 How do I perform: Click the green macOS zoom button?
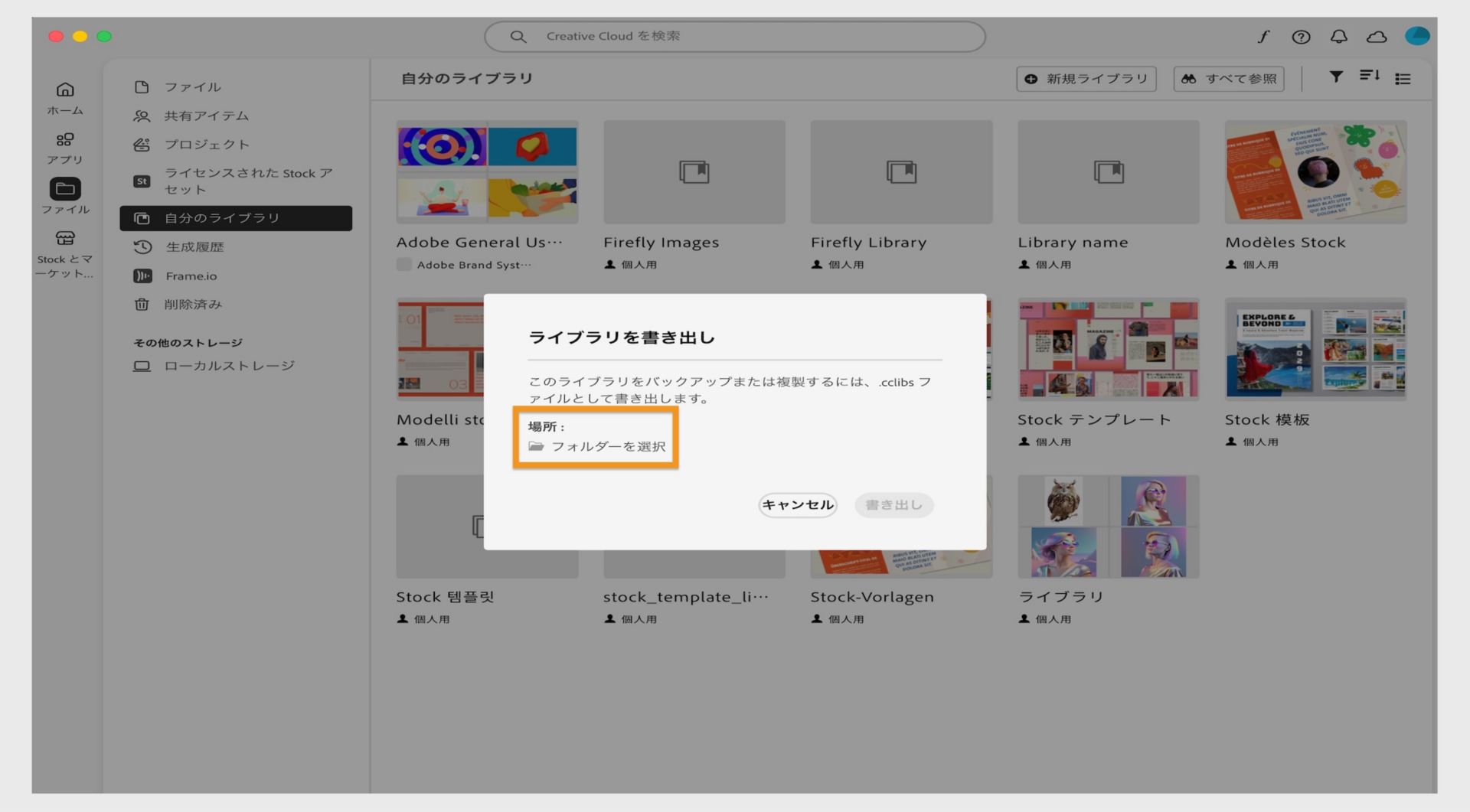click(x=104, y=36)
